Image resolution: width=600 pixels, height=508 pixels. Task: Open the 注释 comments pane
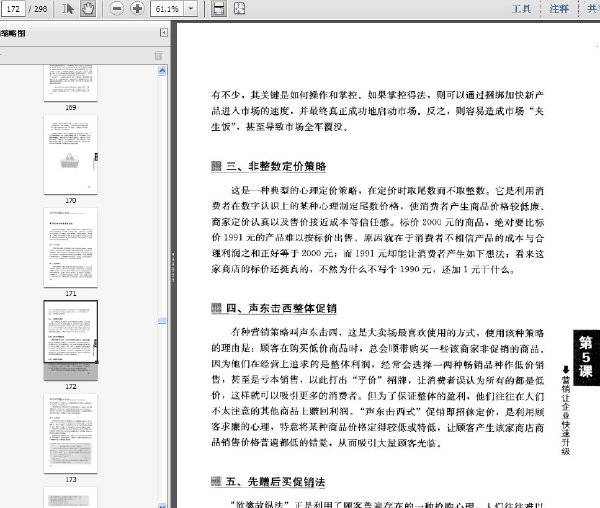click(x=559, y=8)
